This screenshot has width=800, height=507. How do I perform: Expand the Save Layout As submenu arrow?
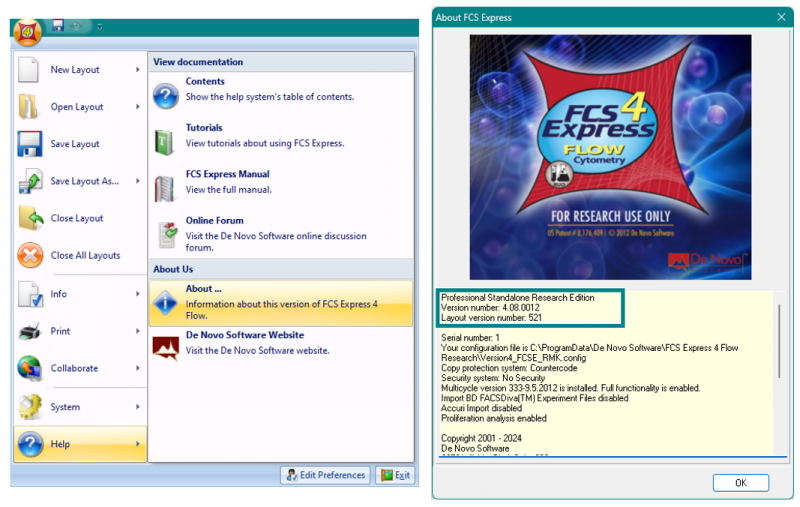click(x=138, y=181)
